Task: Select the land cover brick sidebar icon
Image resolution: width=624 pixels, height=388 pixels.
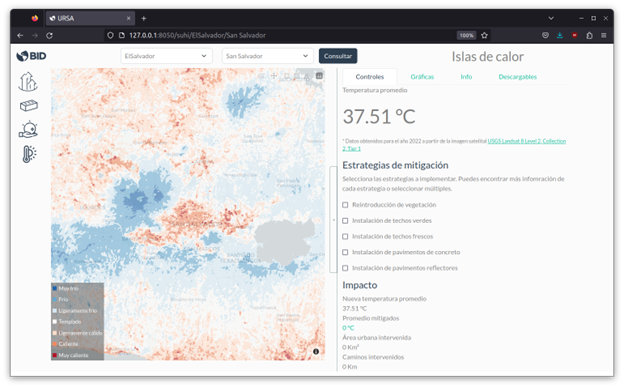Action: coord(29,105)
